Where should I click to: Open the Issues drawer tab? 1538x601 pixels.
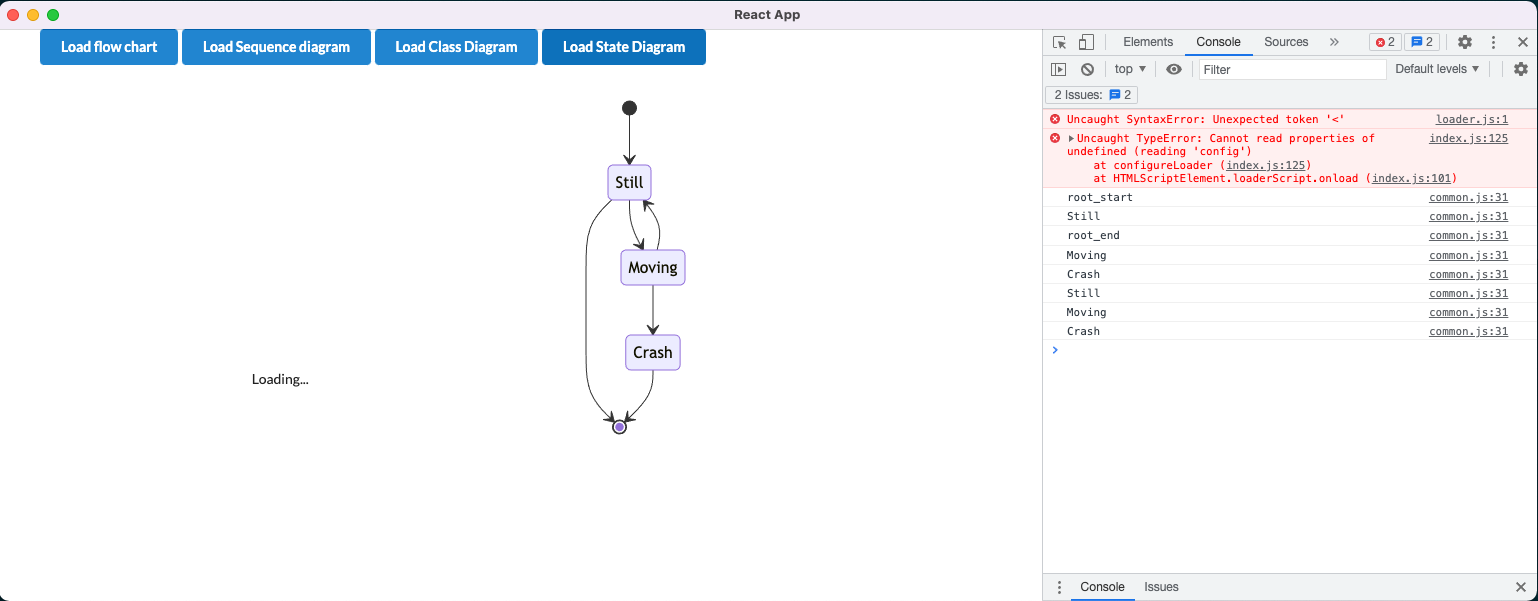click(x=1160, y=587)
